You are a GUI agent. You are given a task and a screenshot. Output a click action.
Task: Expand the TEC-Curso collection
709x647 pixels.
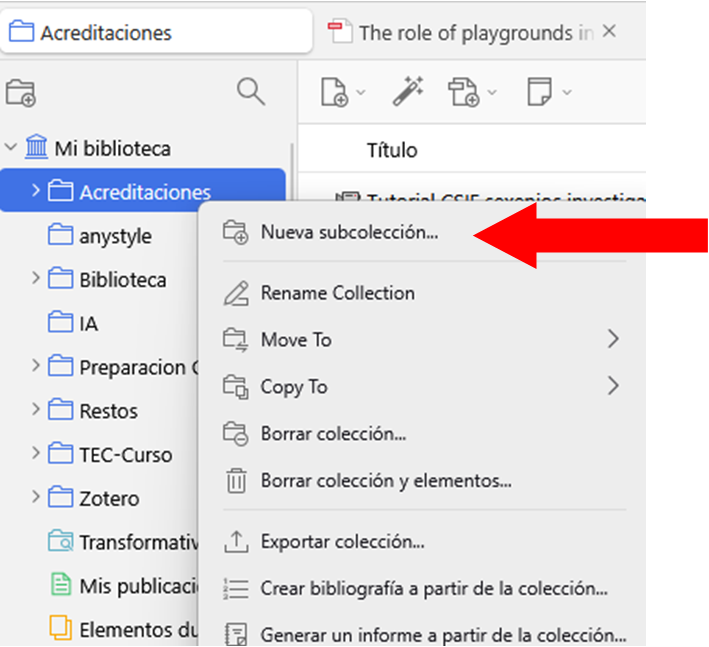(36, 454)
